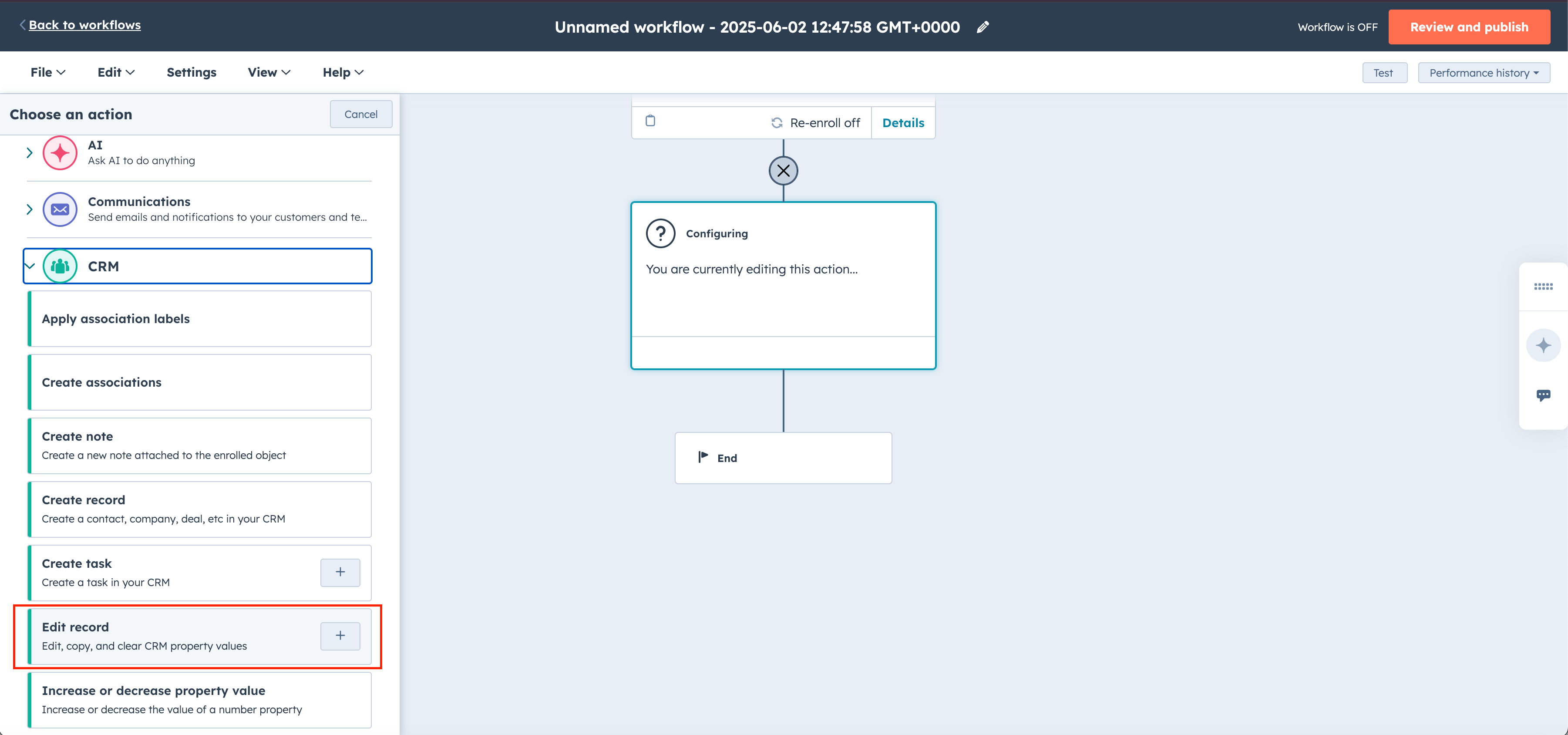1568x735 pixels.
Task: Click the Cancel button in action panel
Action: tap(361, 114)
